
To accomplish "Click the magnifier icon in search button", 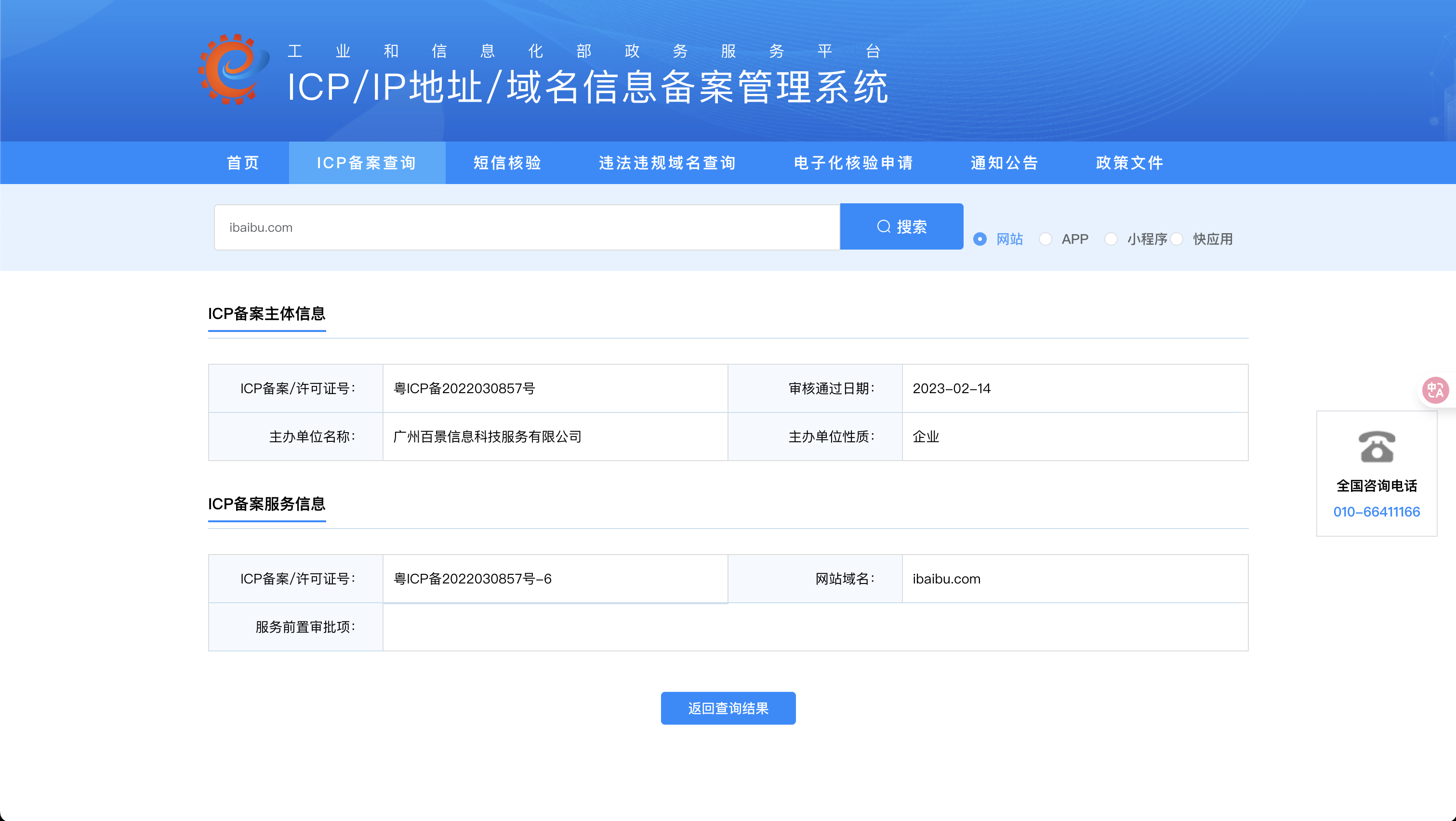I will [884, 226].
